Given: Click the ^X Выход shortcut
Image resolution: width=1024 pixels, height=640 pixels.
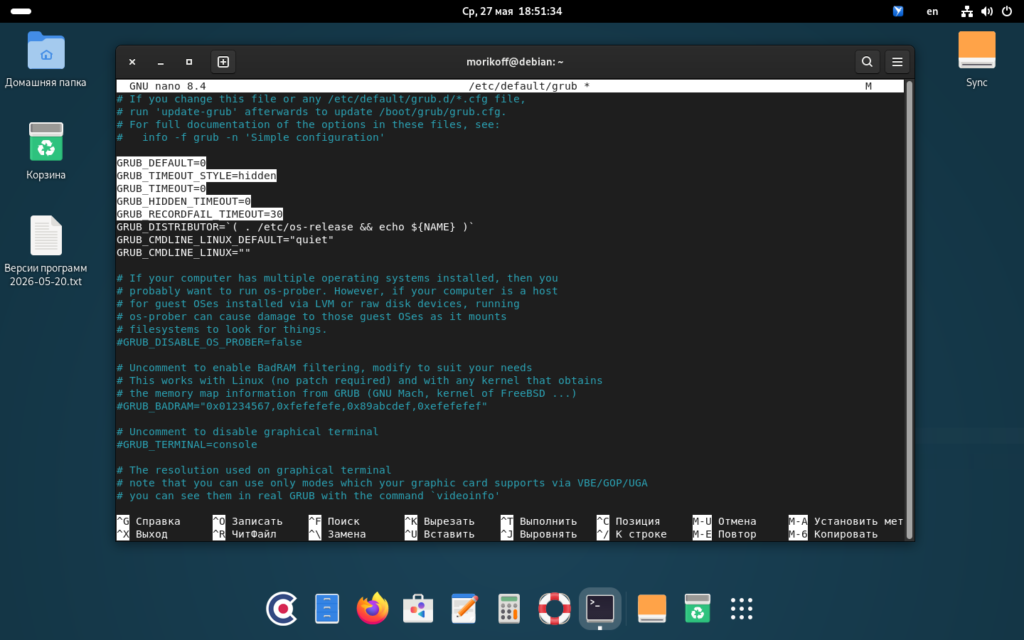Looking at the screenshot, I should pyautogui.click(x=142, y=534).
